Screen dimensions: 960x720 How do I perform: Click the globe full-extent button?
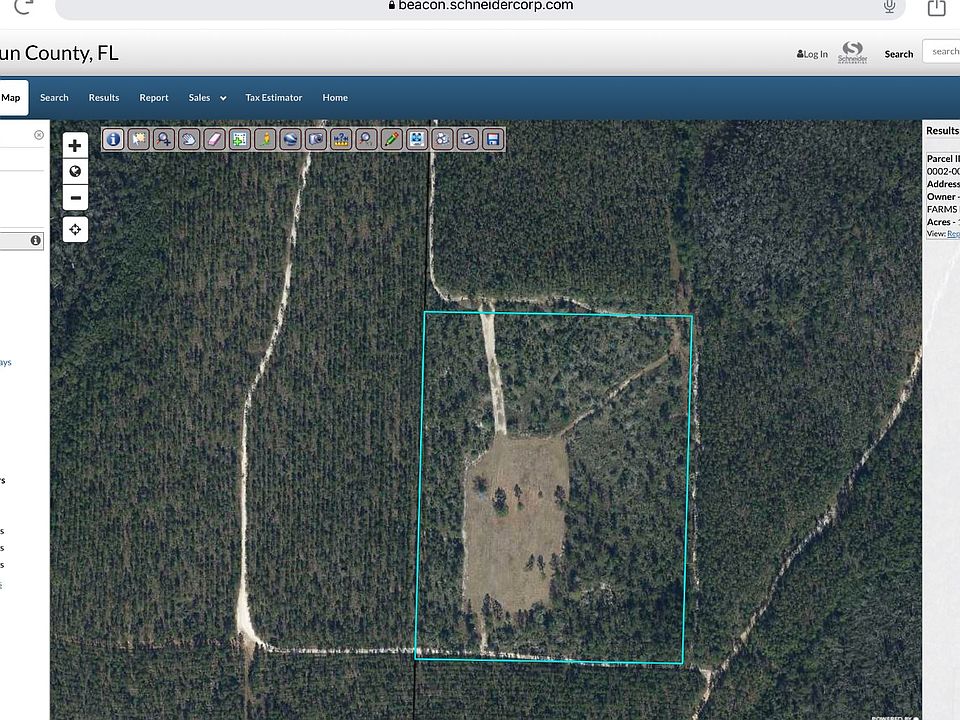point(75,171)
